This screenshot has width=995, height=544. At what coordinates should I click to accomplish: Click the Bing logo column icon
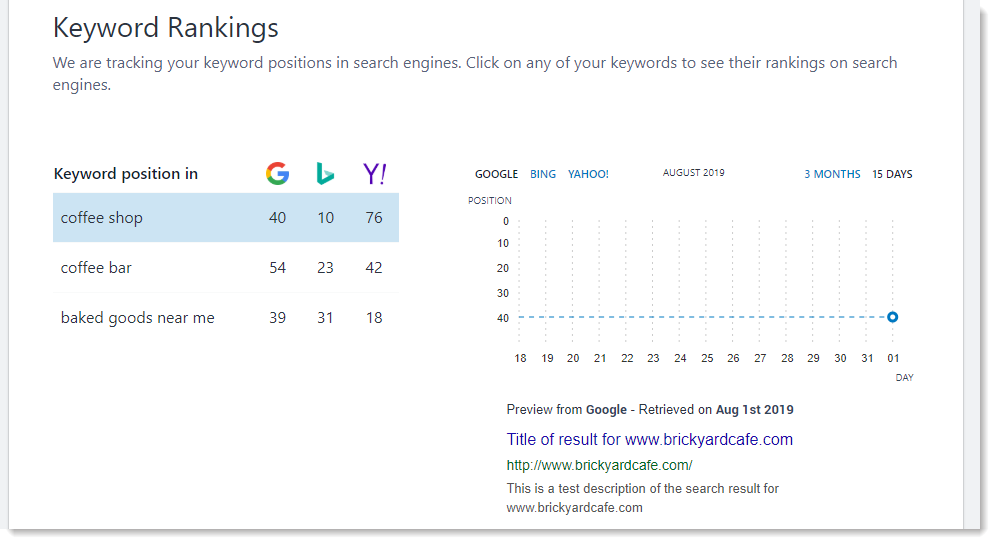[x=325, y=174]
